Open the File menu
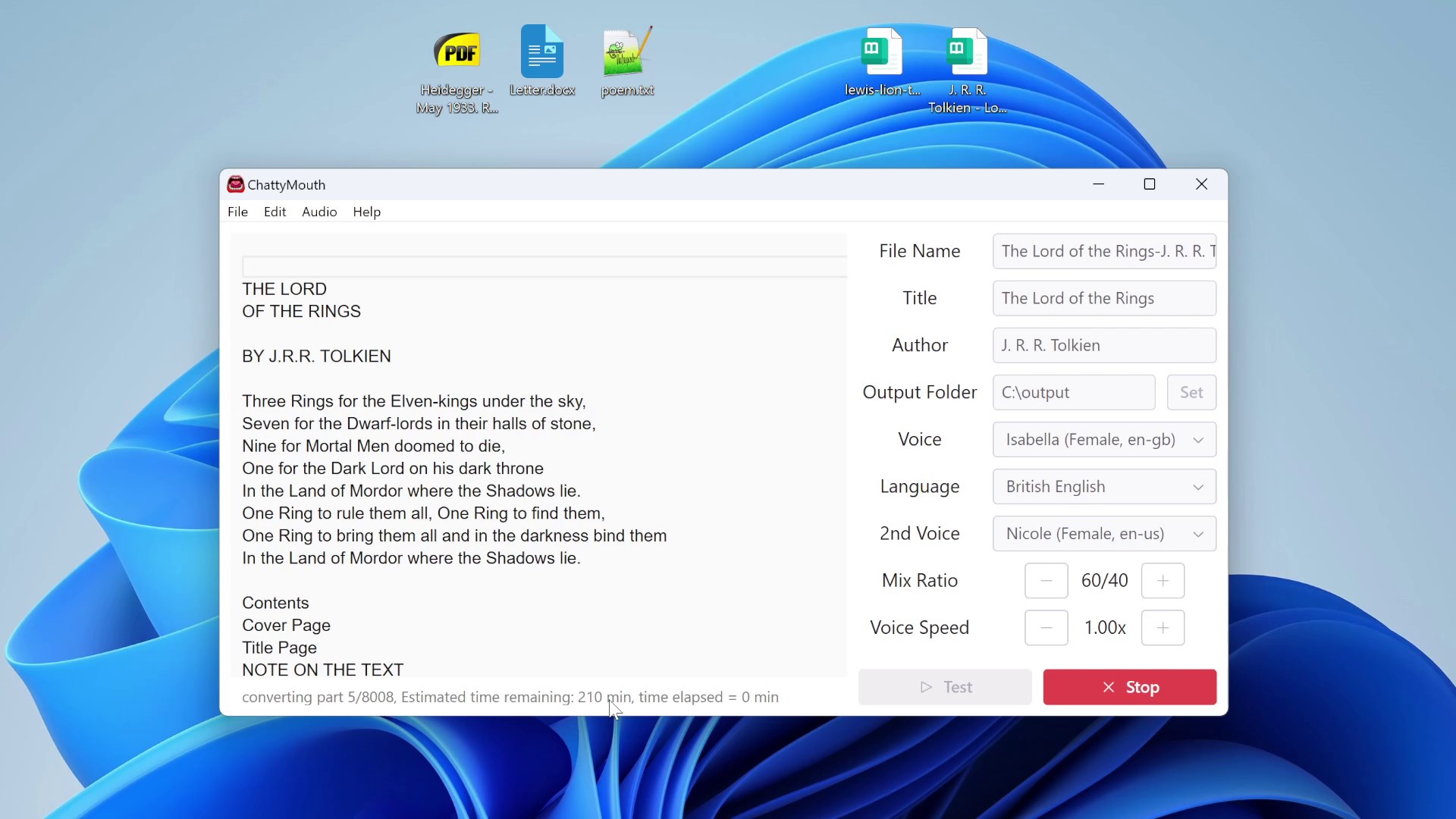This screenshot has height=819, width=1456. click(x=237, y=212)
